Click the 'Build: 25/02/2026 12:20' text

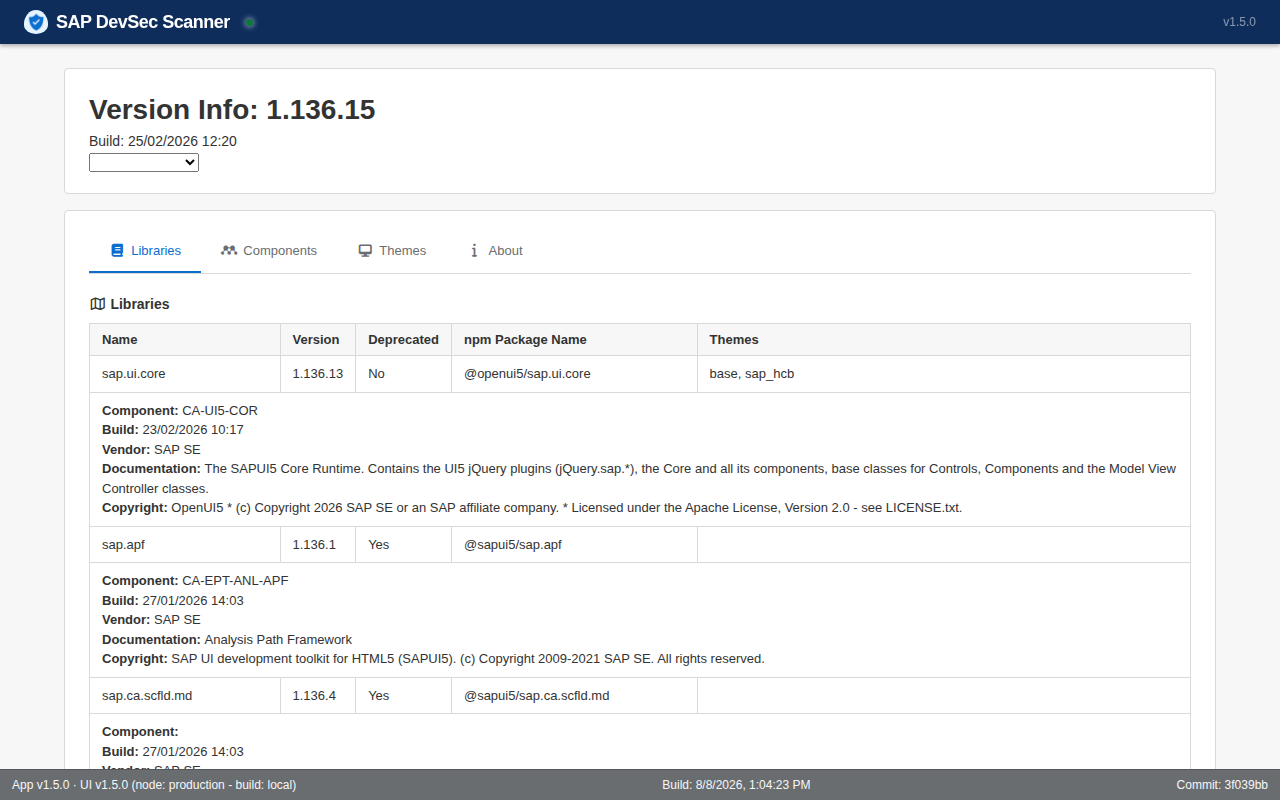click(163, 141)
